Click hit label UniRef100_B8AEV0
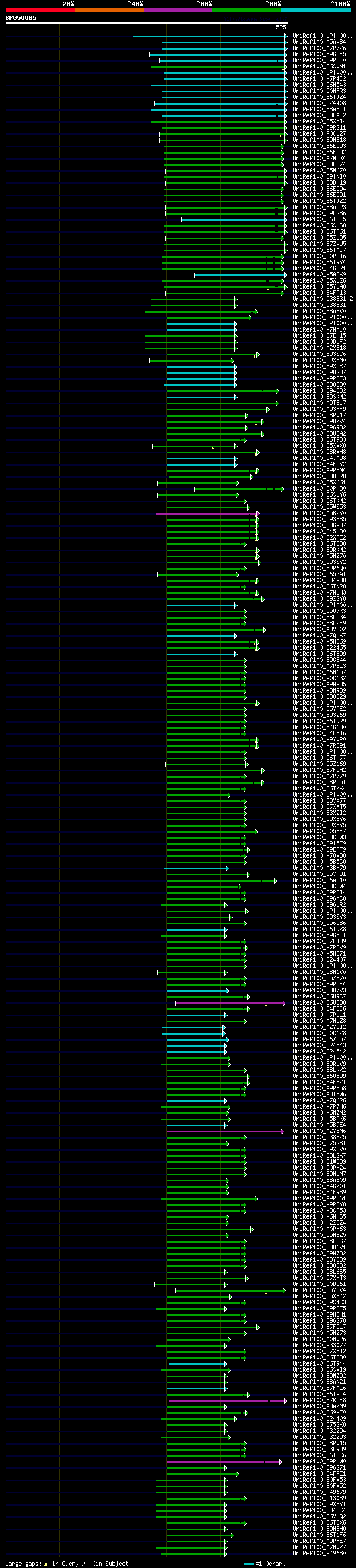 tap(319, 311)
